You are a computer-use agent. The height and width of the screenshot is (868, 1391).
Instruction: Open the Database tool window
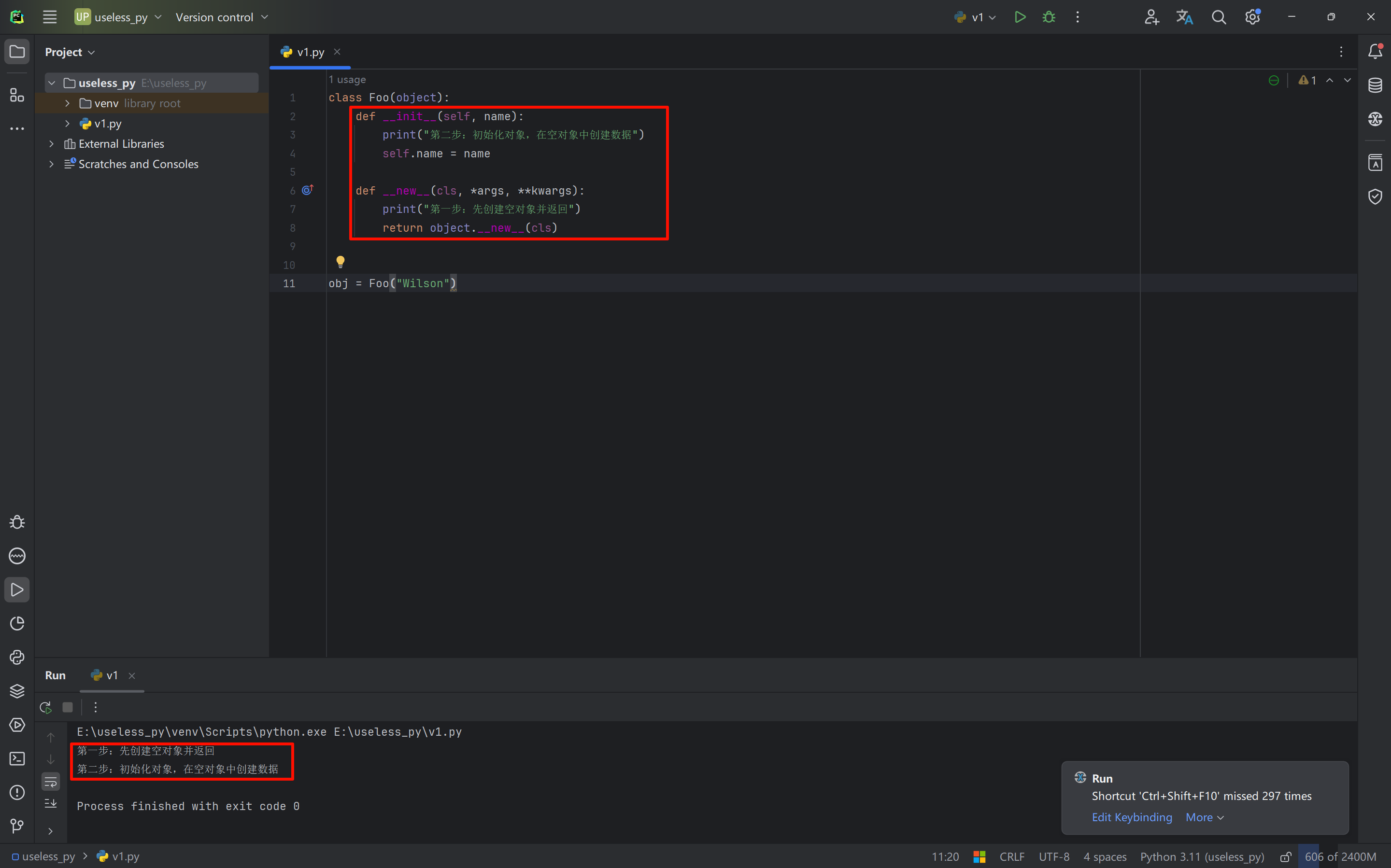pyautogui.click(x=1375, y=85)
